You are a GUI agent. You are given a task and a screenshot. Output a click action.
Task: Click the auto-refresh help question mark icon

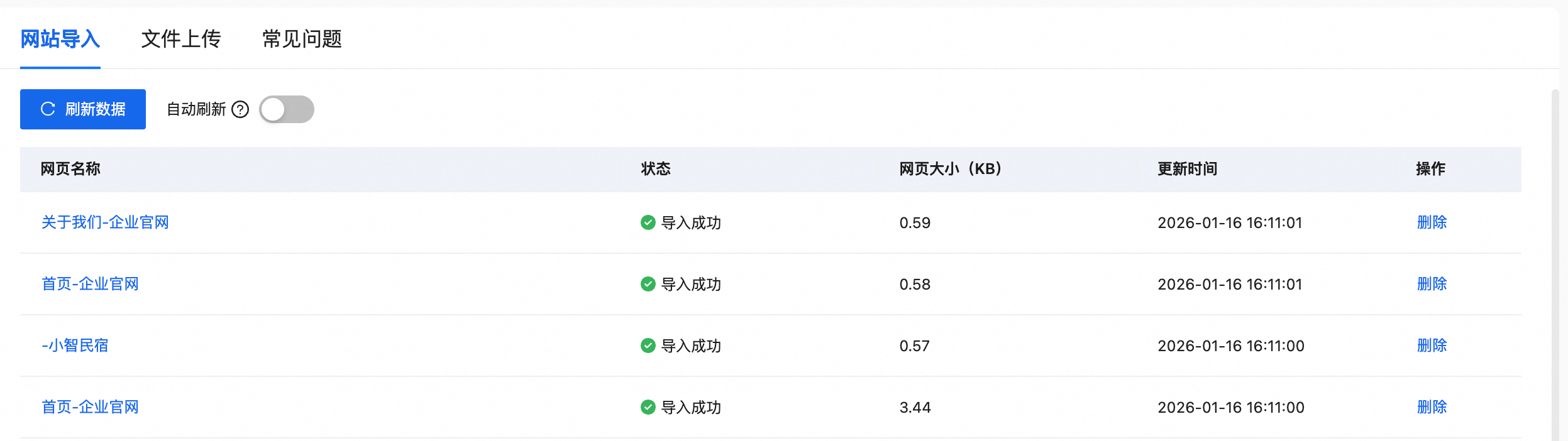240,109
